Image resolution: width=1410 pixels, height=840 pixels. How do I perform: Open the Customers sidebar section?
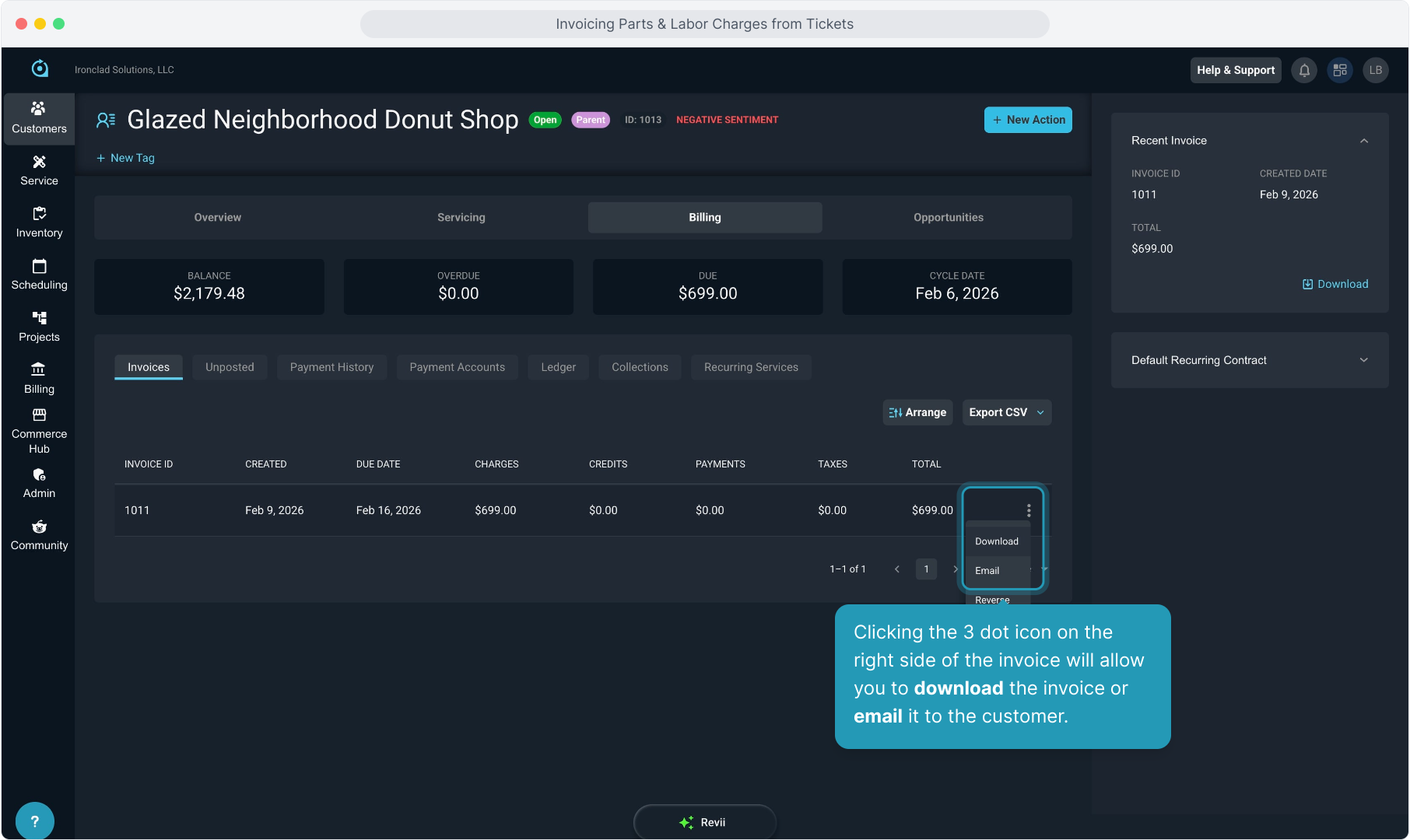pos(39,118)
